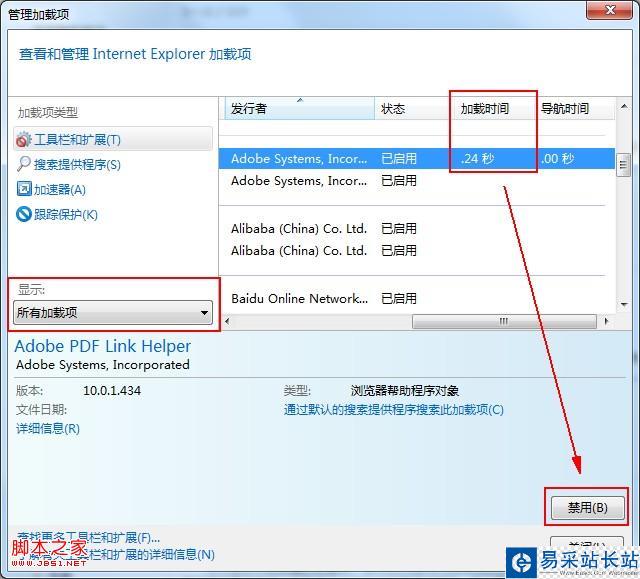640x579 pixels.
Task: Select the second Adobe Systems row
Action: pyautogui.click(x=417, y=180)
